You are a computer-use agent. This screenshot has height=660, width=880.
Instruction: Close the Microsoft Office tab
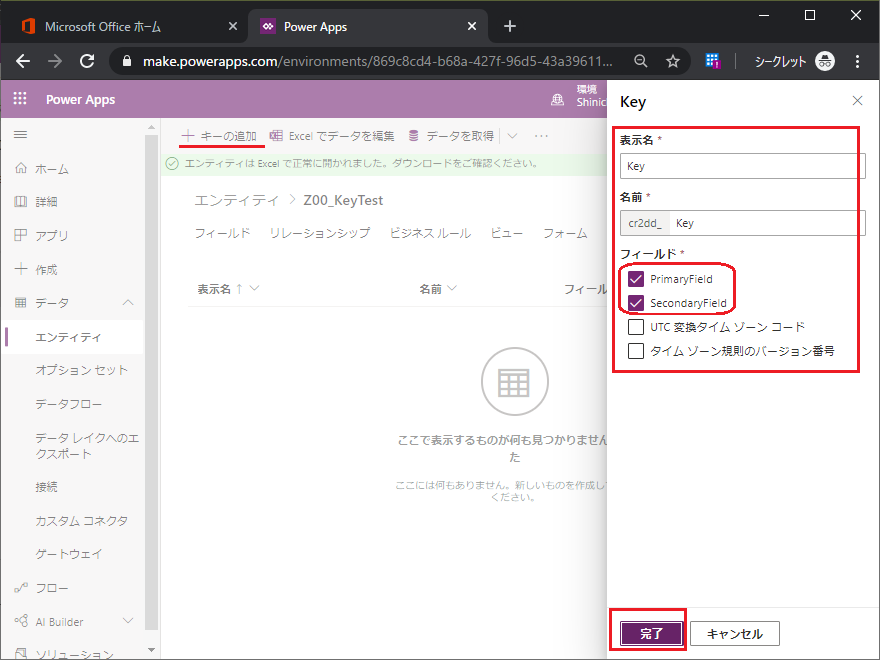point(232,26)
